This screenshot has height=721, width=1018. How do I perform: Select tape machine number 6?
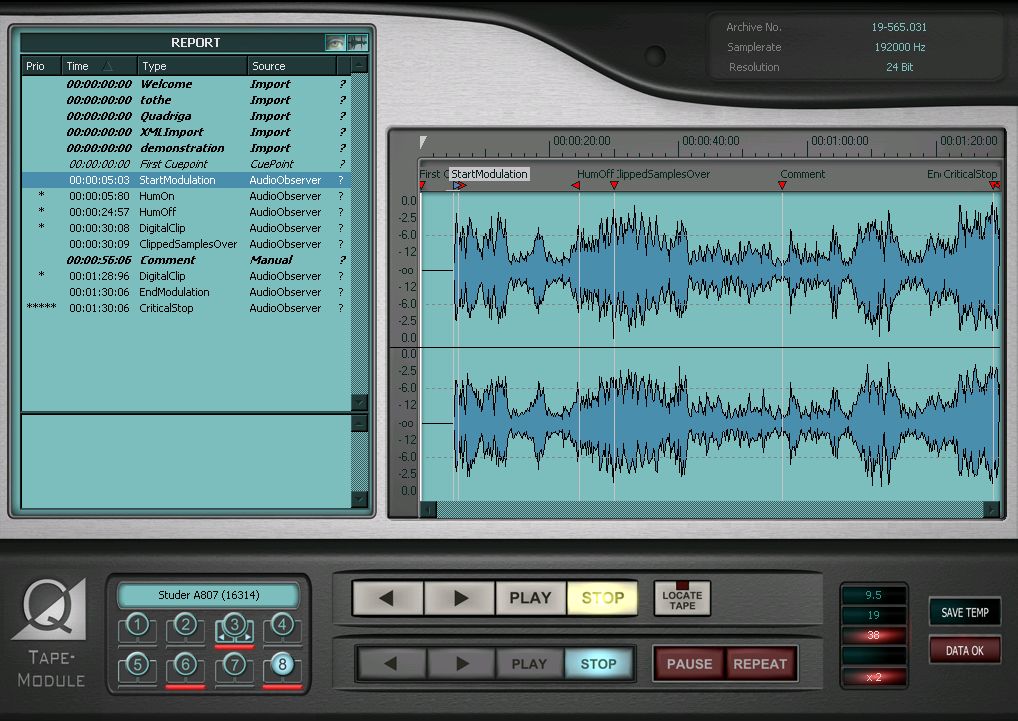pos(185,664)
